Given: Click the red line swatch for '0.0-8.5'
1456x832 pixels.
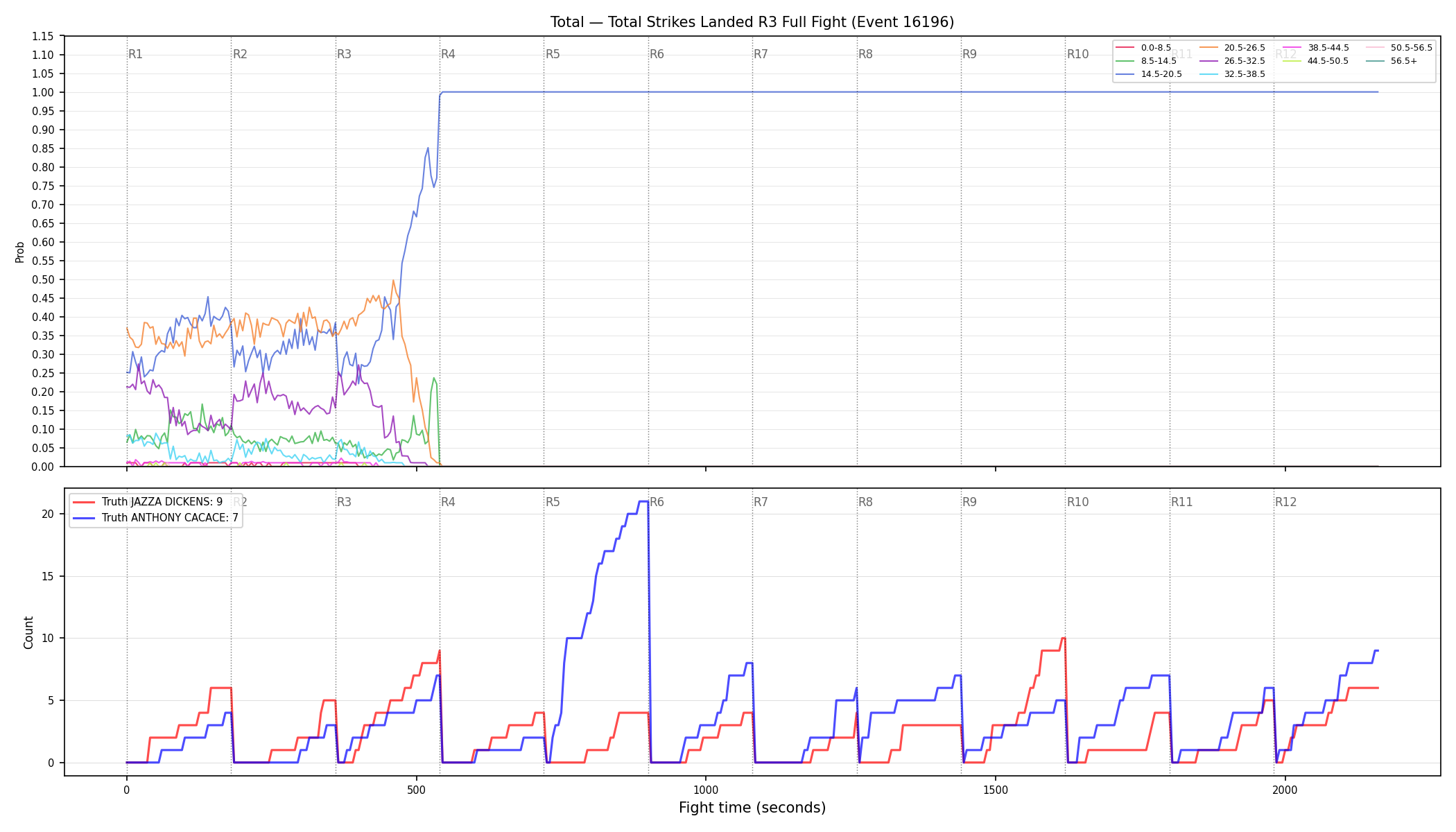Looking at the screenshot, I should click(x=1125, y=48).
